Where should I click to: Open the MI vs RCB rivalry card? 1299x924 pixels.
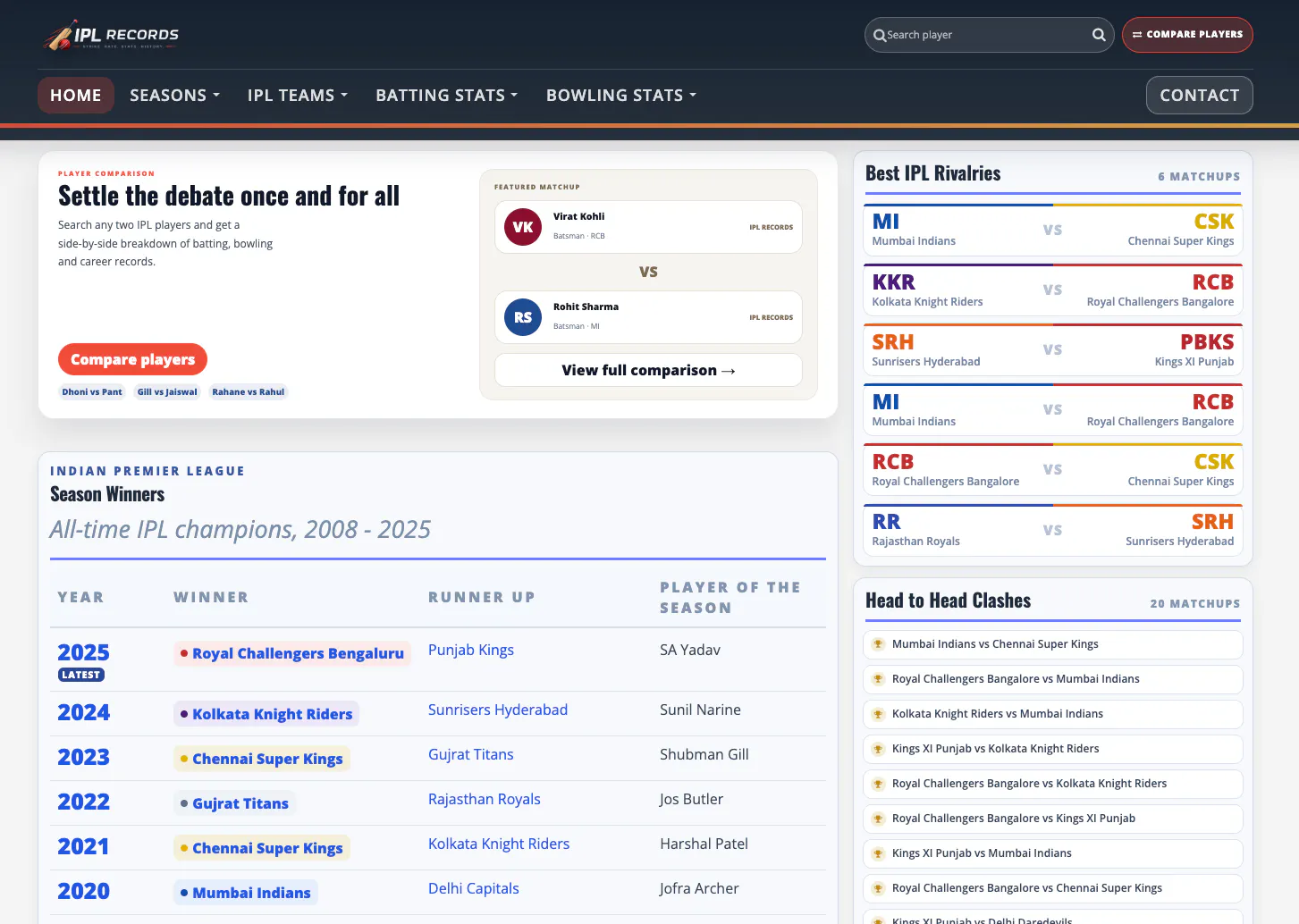(1053, 409)
